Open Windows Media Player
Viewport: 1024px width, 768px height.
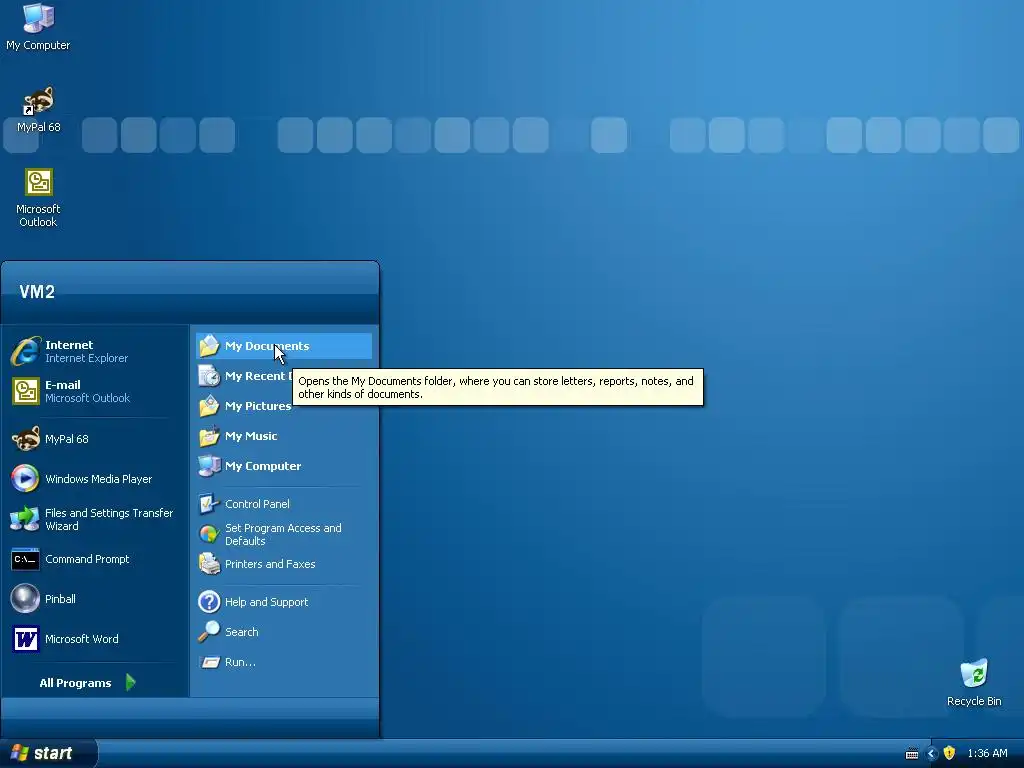pos(95,479)
